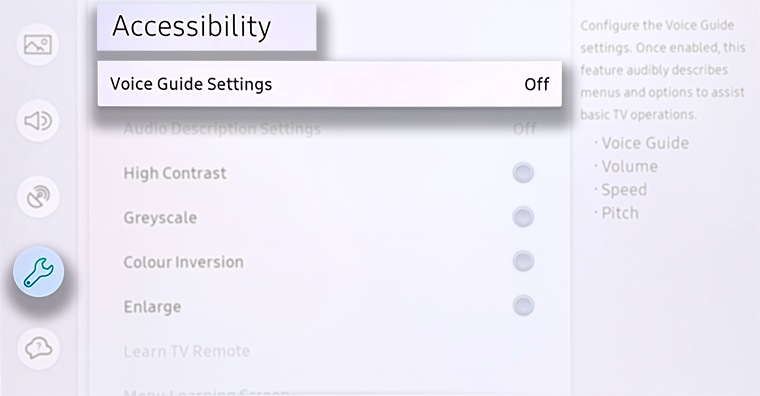The width and height of the screenshot is (760, 396).
Task: Open Learn TV Remote
Action: point(187,351)
